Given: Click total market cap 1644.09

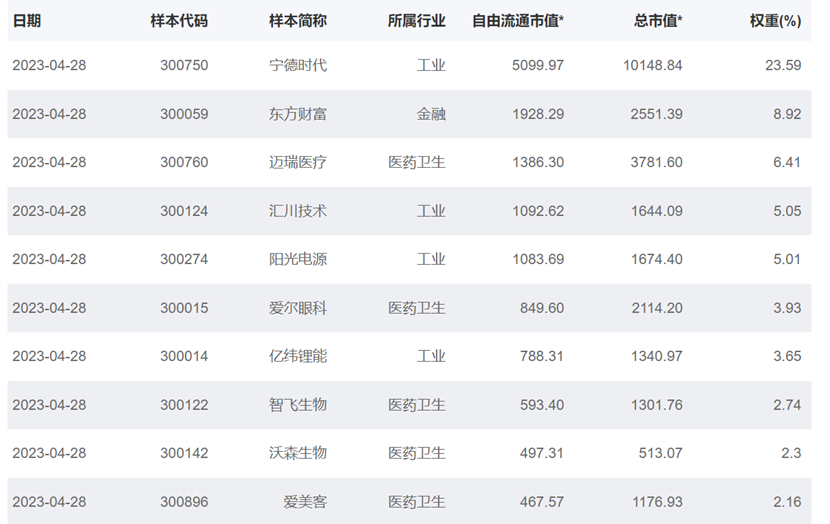Looking at the screenshot, I should coord(656,211).
